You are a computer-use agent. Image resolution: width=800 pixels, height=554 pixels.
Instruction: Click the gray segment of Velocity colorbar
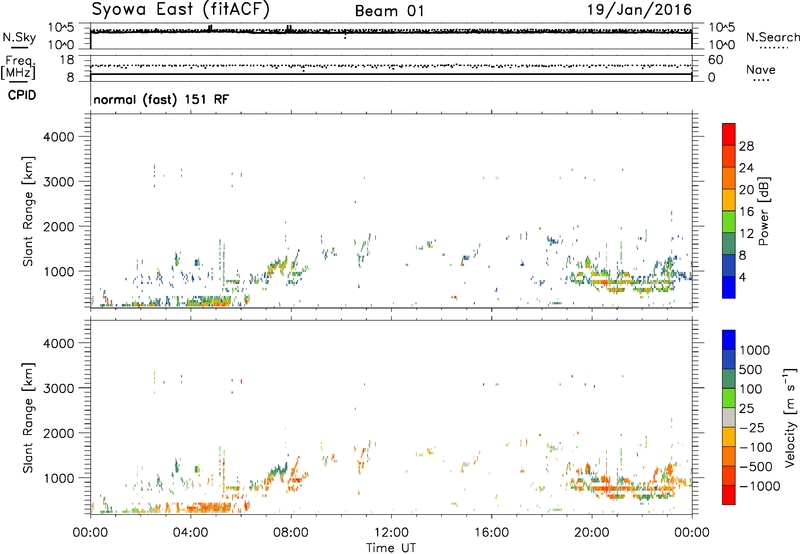729,418
